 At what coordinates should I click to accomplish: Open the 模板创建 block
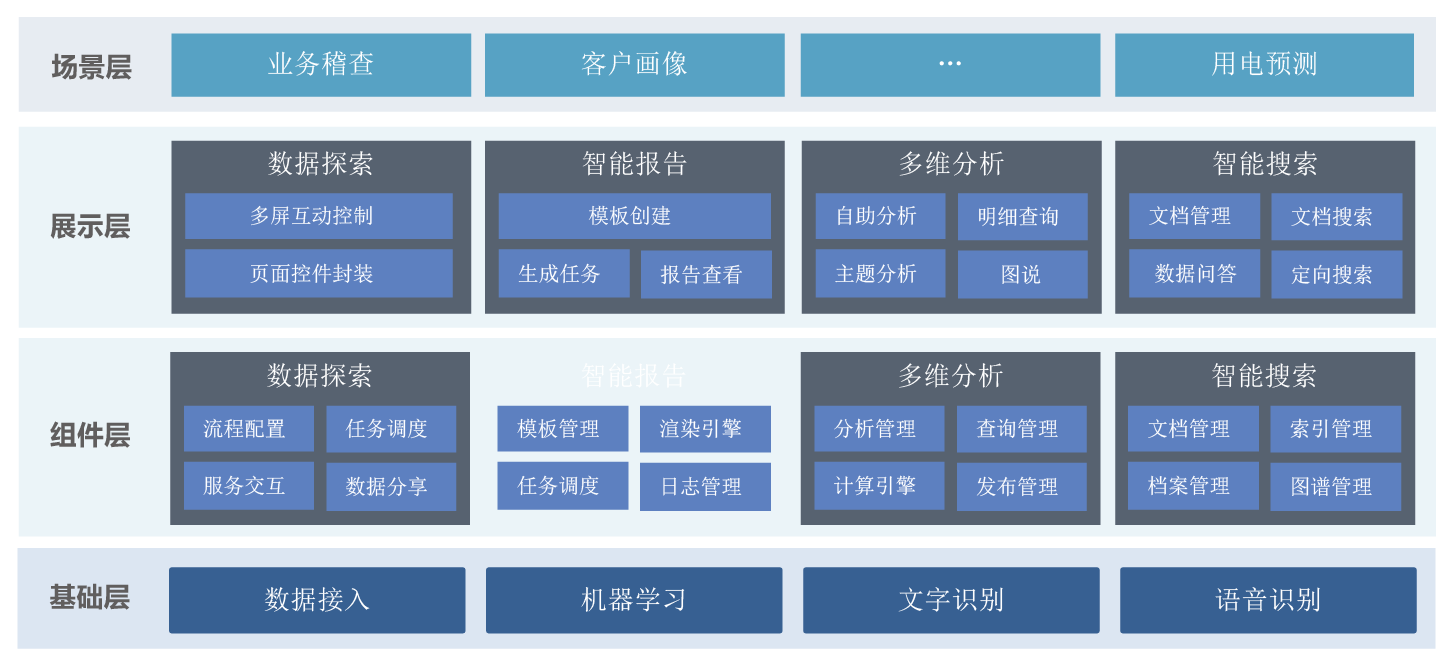634,216
